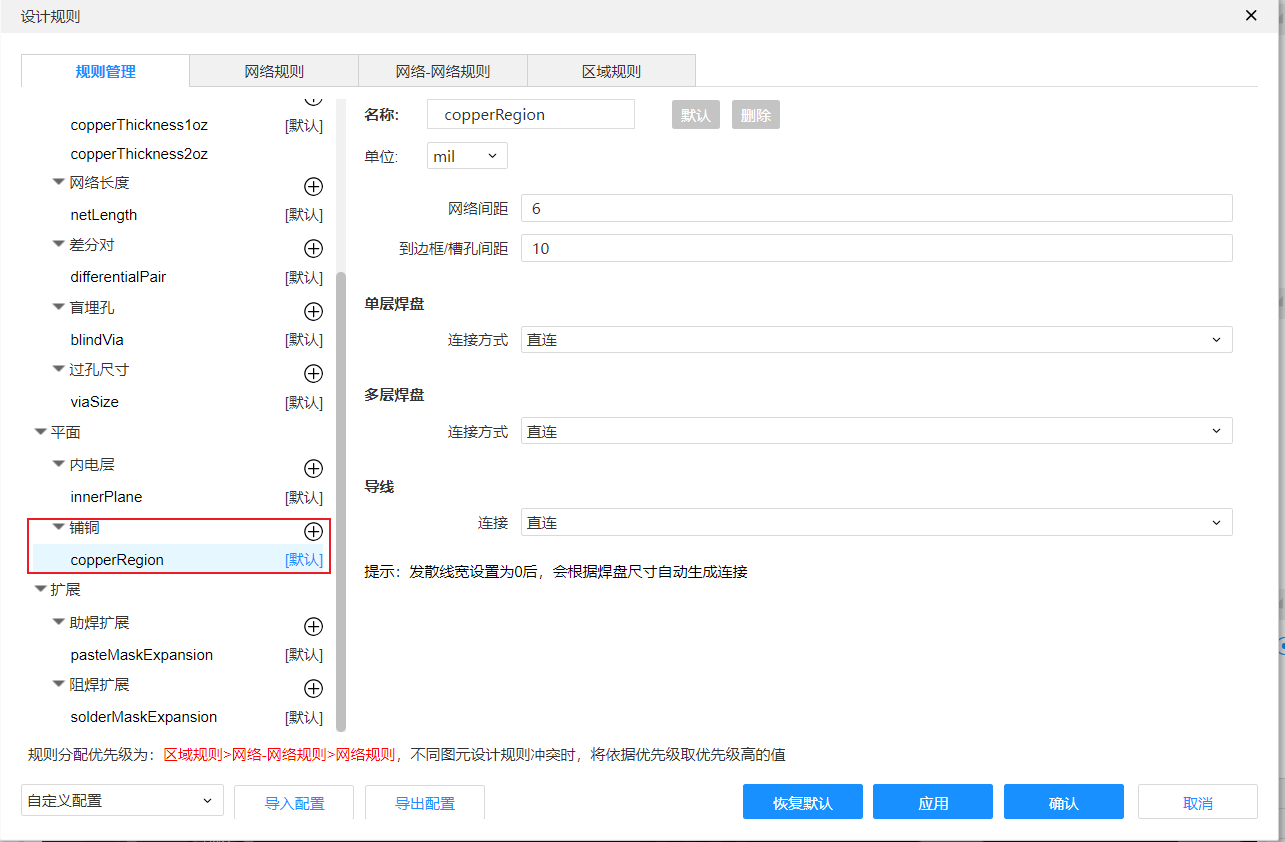Click the 应用 button

[932, 803]
